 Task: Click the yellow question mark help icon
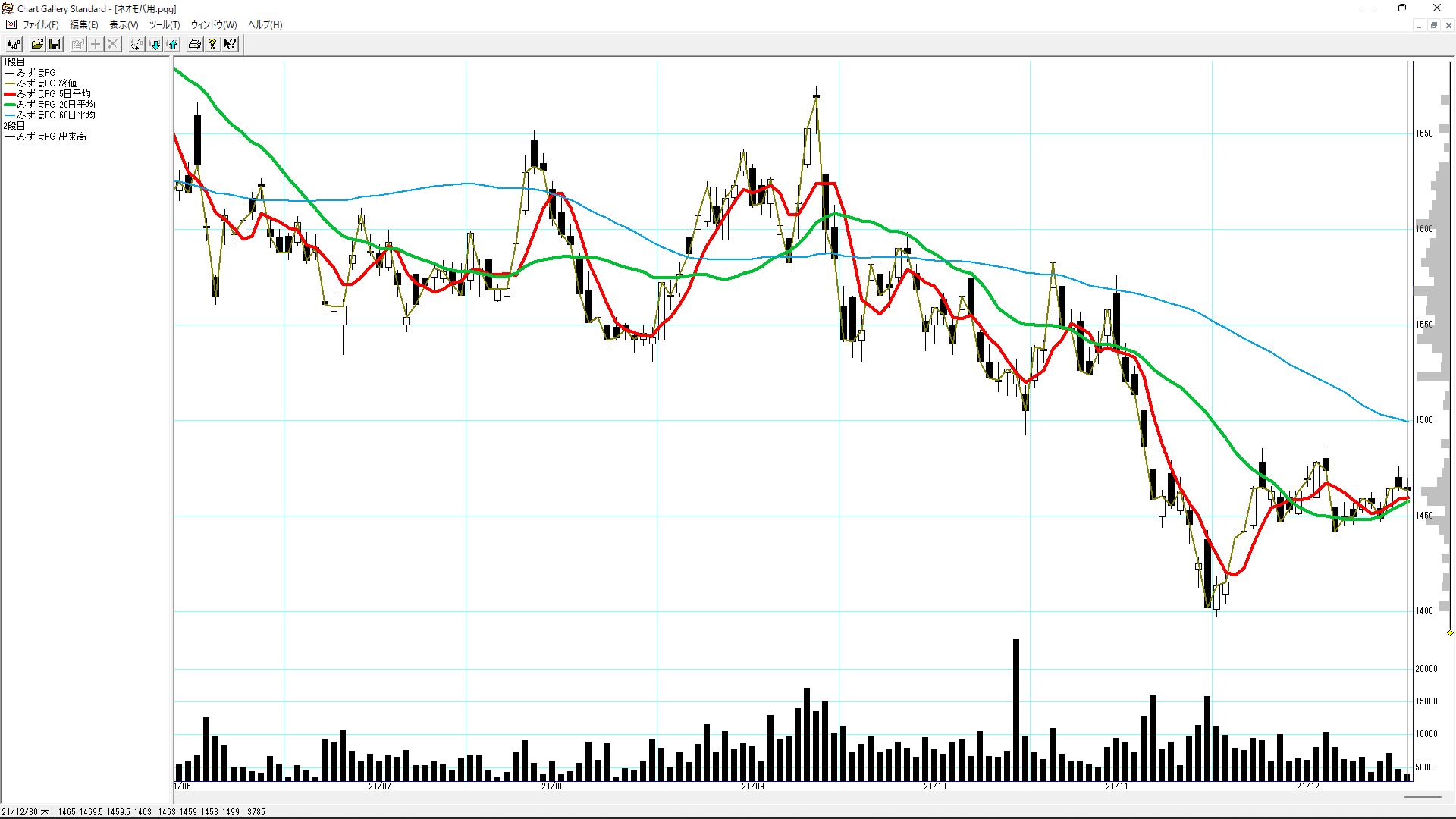212,44
